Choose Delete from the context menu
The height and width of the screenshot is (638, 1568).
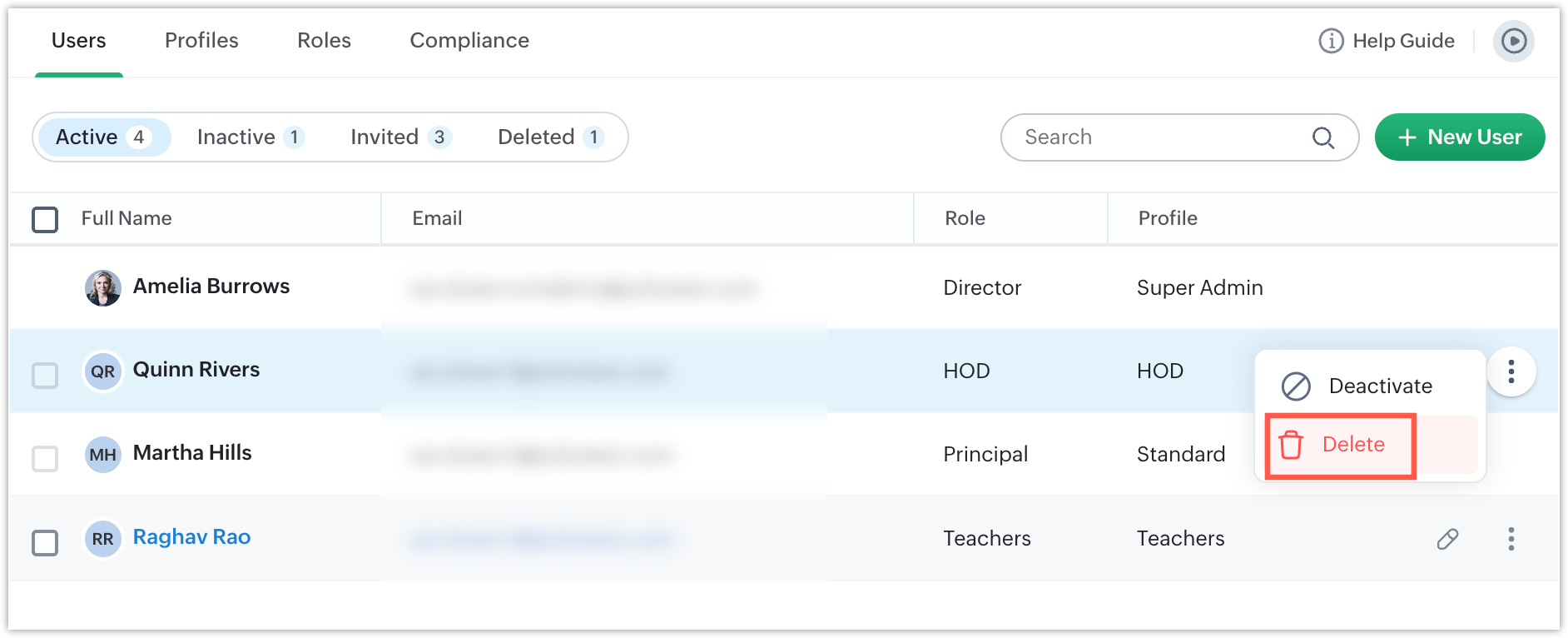[x=1353, y=445]
